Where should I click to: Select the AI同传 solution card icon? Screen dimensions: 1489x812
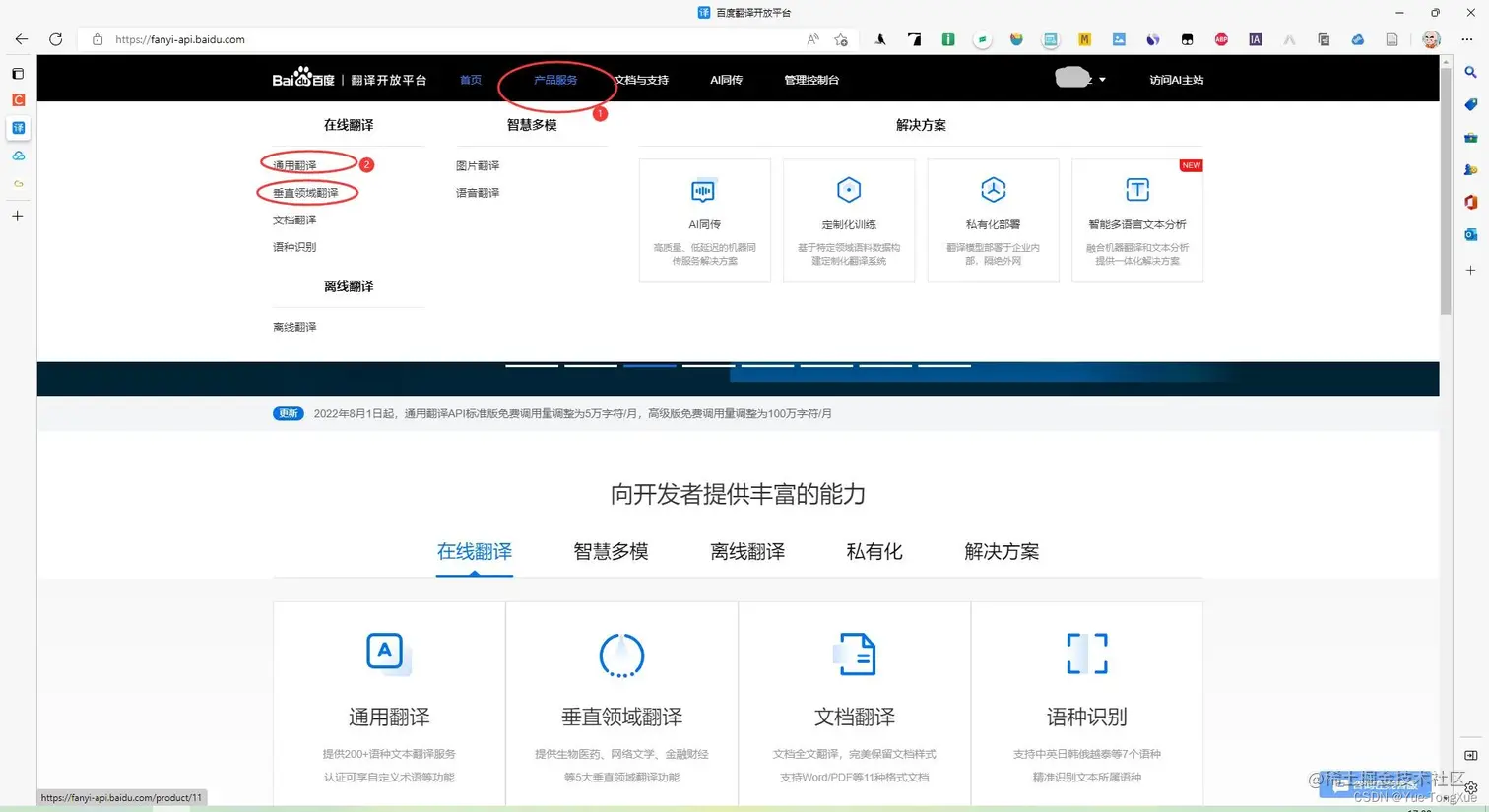[704, 190]
